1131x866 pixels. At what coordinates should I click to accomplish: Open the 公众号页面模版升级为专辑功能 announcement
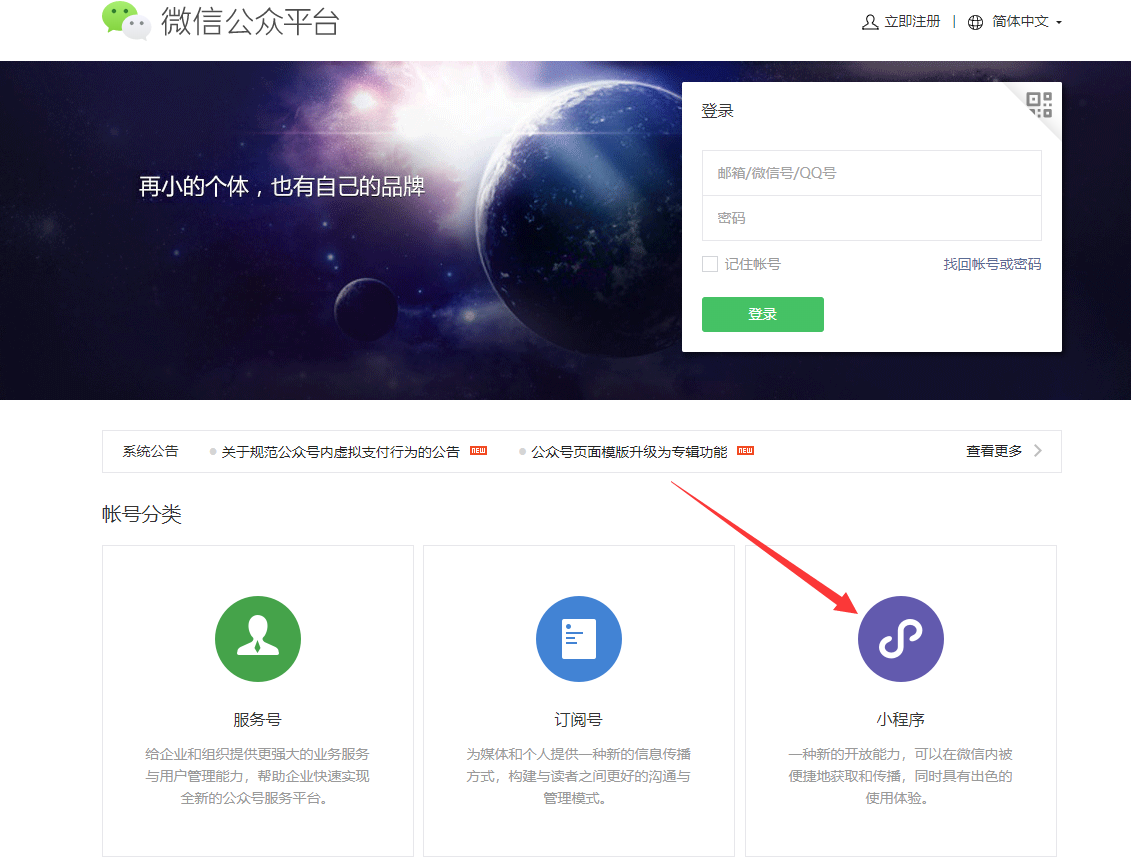(629, 452)
